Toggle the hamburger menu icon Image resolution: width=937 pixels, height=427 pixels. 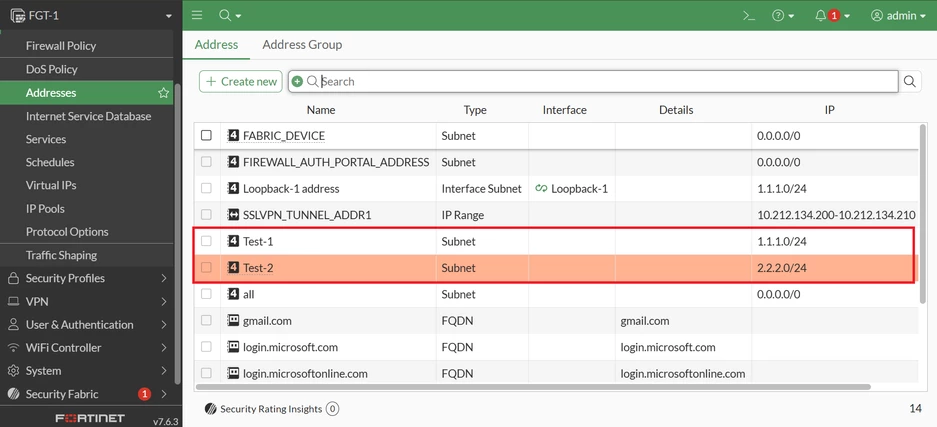[x=197, y=16]
